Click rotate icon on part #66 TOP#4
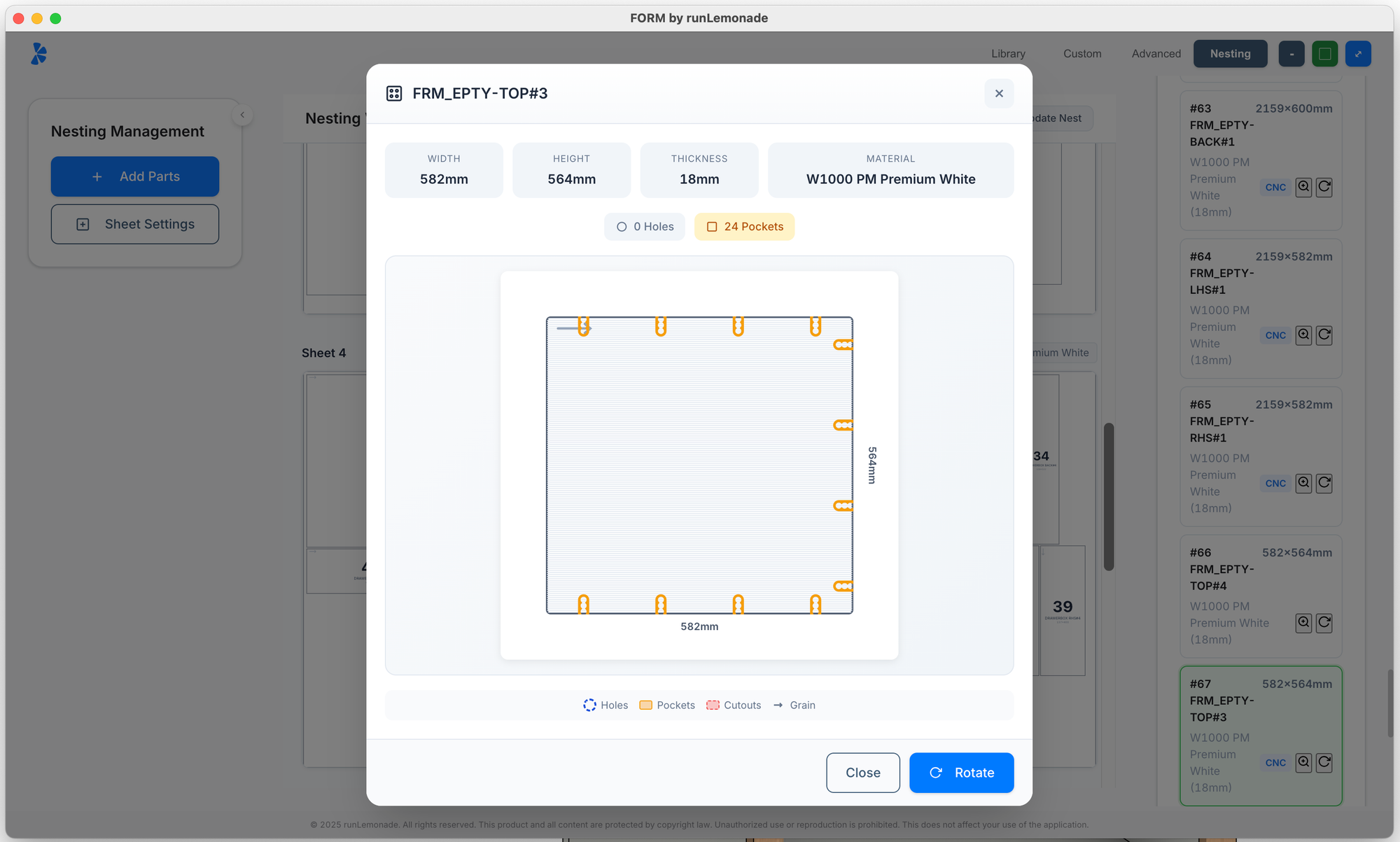The width and height of the screenshot is (1400, 842). coord(1324,622)
